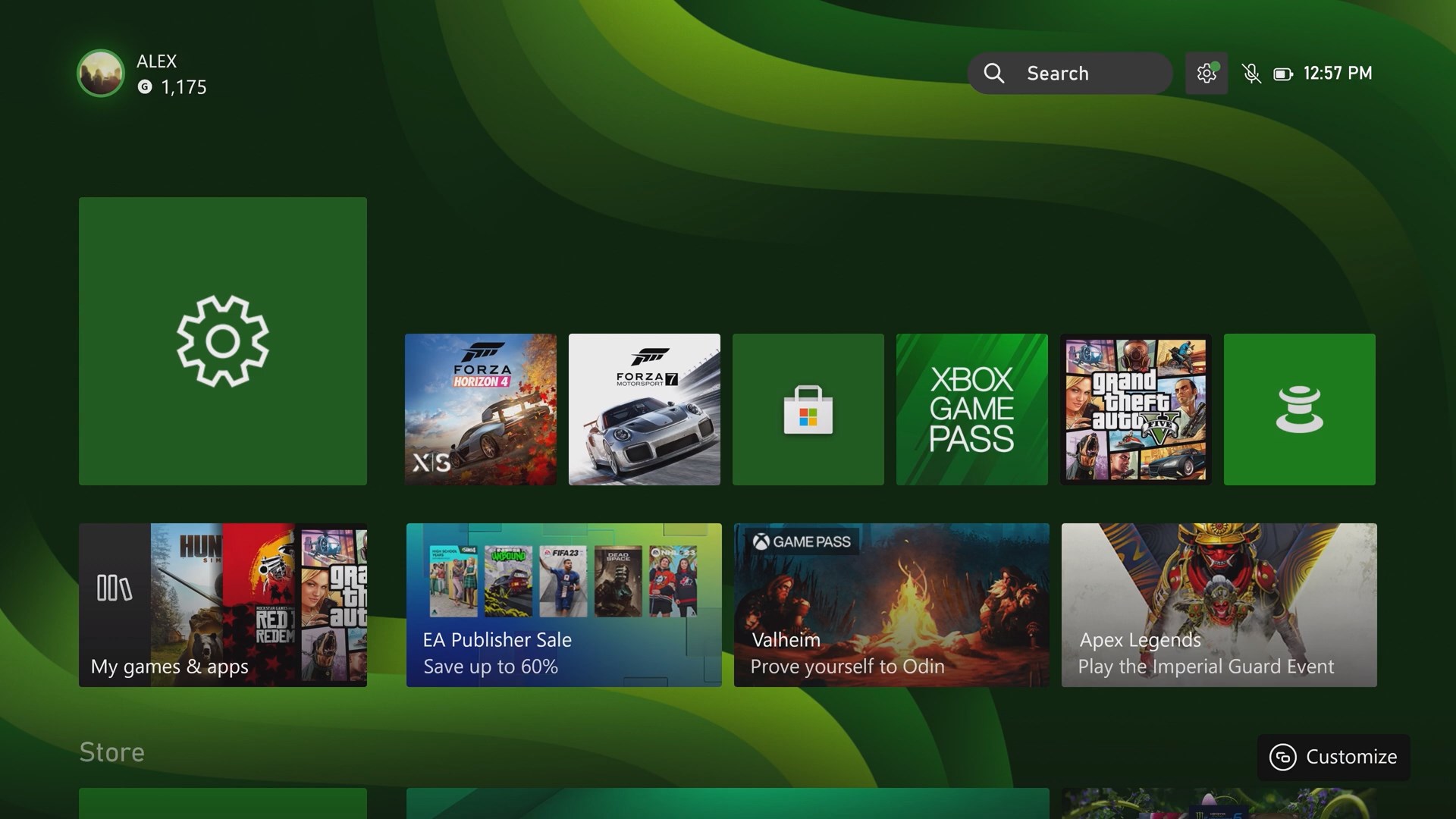Open the Apex Legends event card
The height and width of the screenshot is (819, 1456).
(x=1219, y=605)
